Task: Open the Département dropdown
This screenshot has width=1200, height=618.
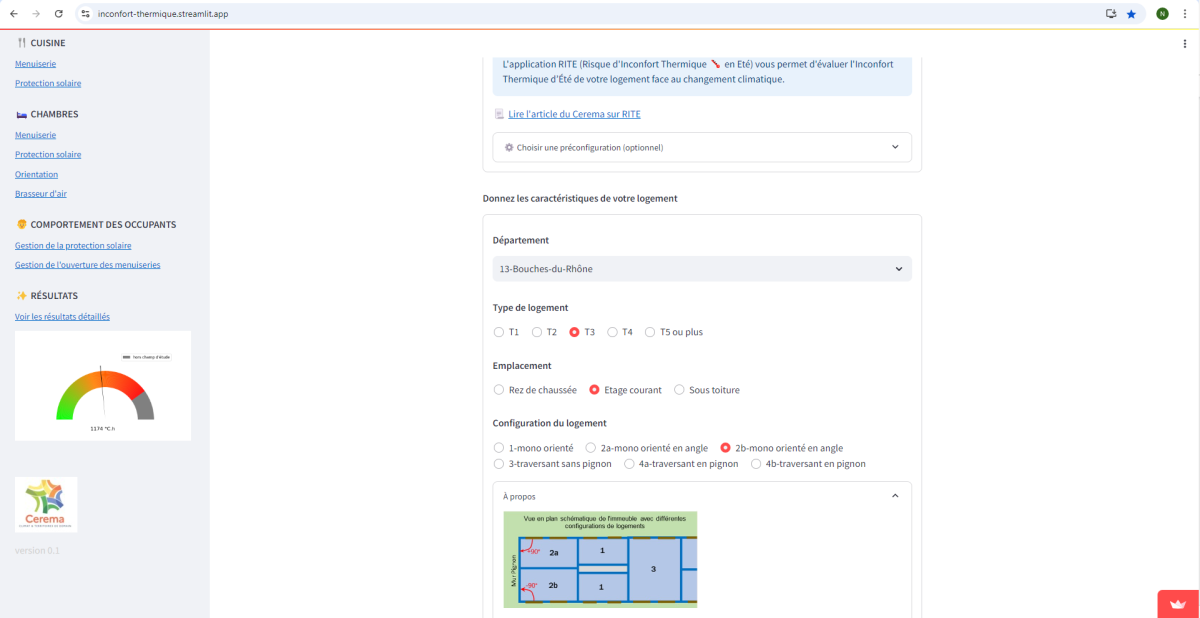Action: (702, 269)
